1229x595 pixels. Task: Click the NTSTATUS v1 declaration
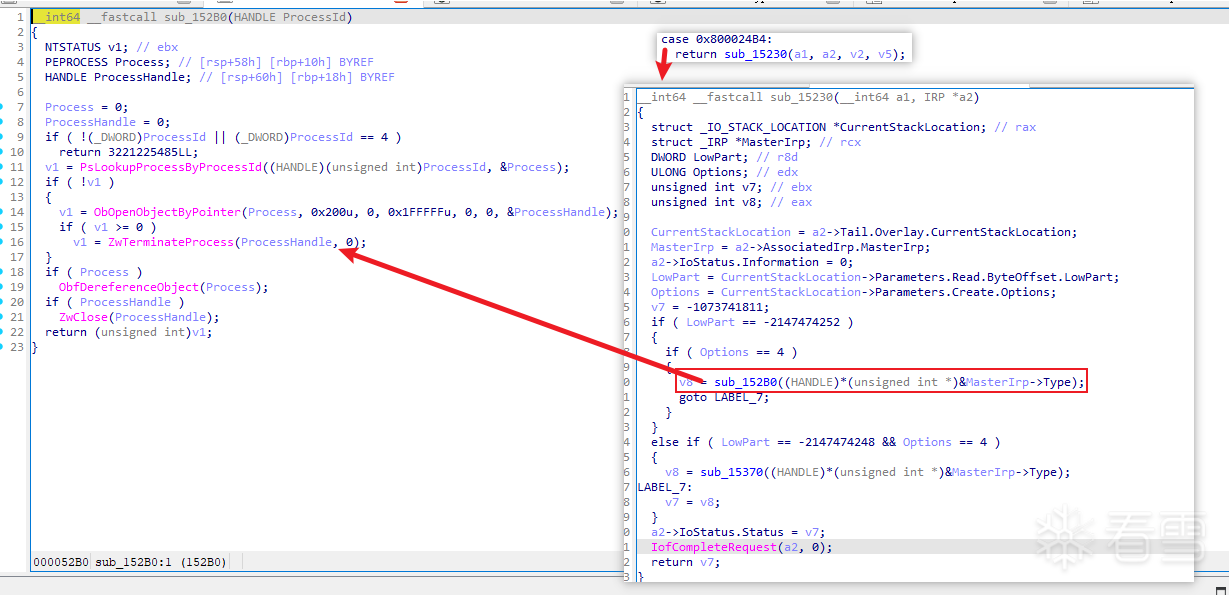[x=83, y=47]
